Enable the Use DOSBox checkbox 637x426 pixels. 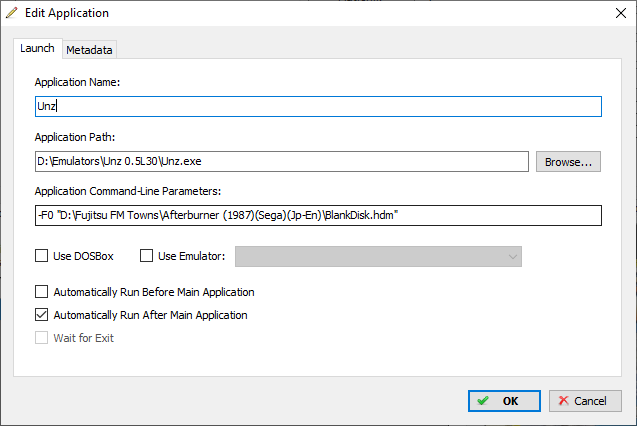[x=41, y=256]
